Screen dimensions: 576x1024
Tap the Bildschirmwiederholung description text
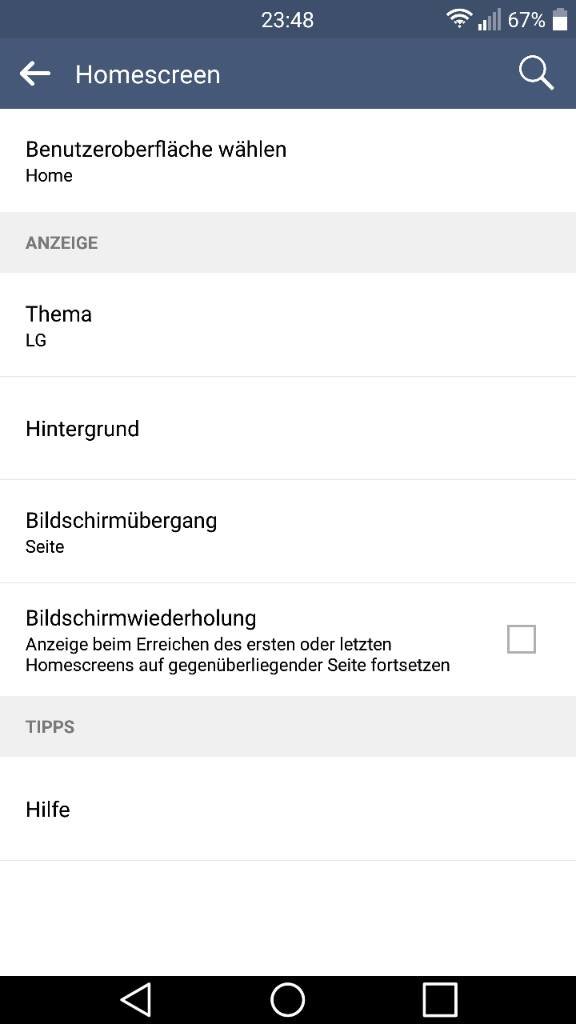[x=238, y=655]
